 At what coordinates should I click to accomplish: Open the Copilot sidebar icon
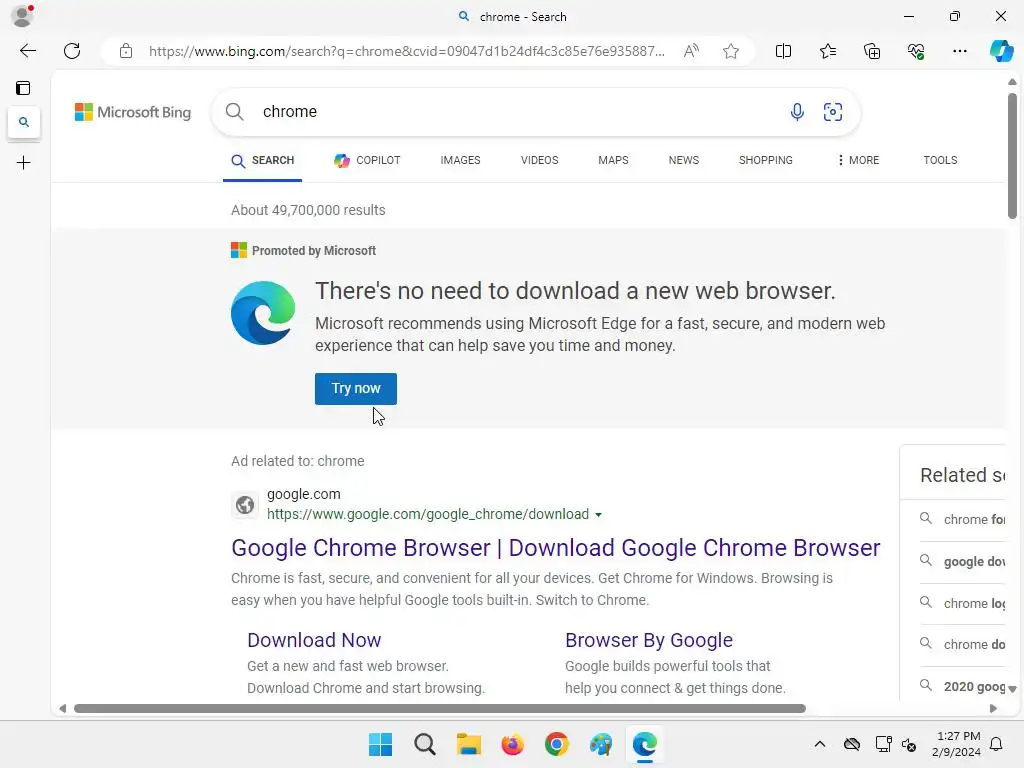1001,51
